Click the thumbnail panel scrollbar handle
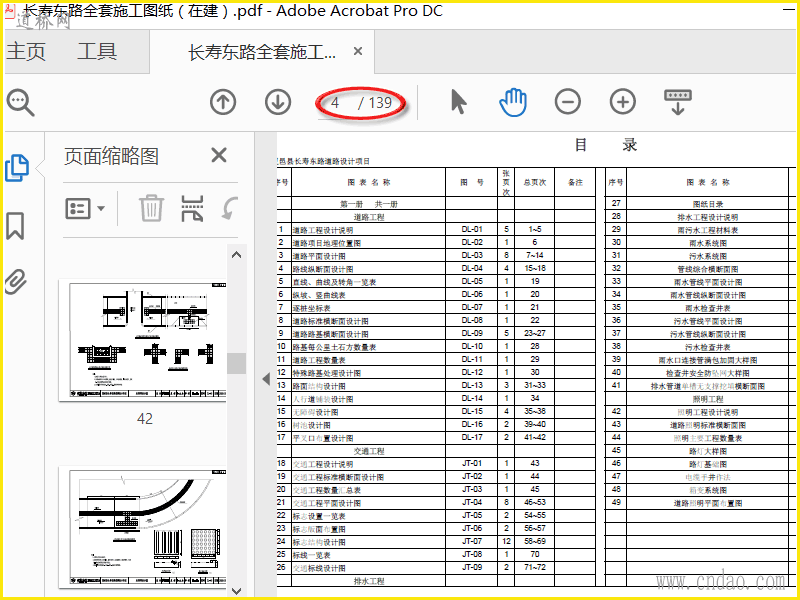The width and height of the screenshot is (800, 600). [237, 363]
